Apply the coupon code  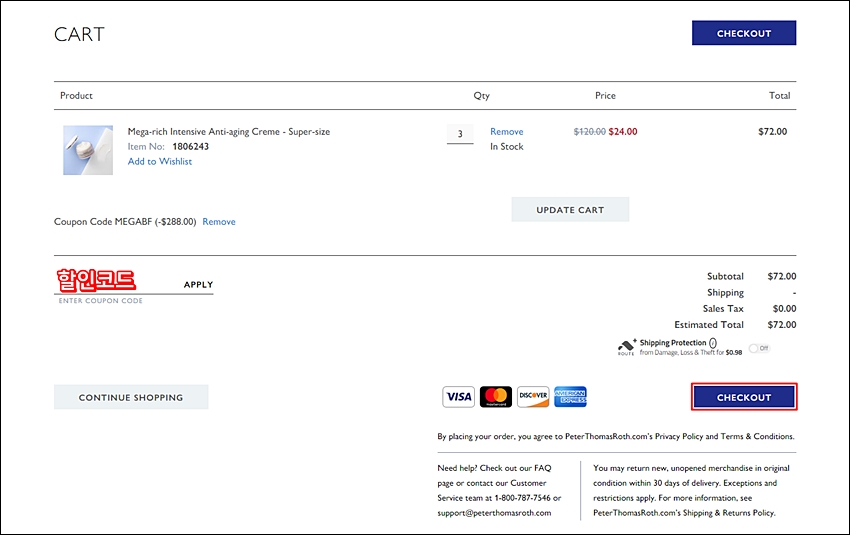tap(198, 285)
